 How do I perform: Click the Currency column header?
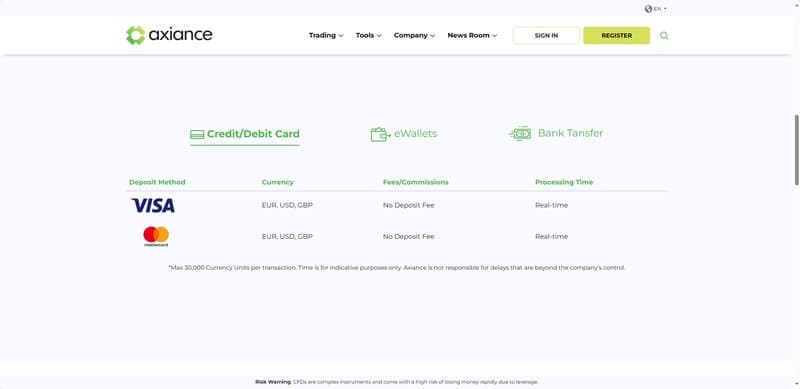click(278, 182)
